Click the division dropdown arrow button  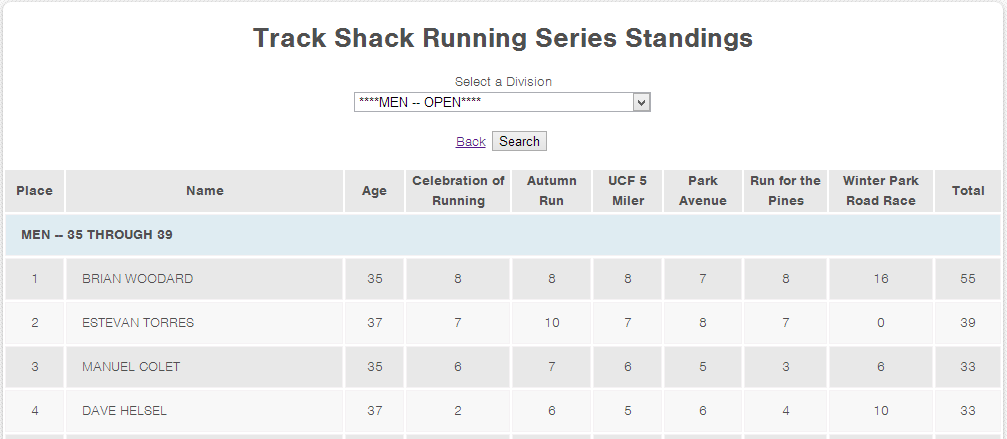pyautogui.click(x=641, y=102)
